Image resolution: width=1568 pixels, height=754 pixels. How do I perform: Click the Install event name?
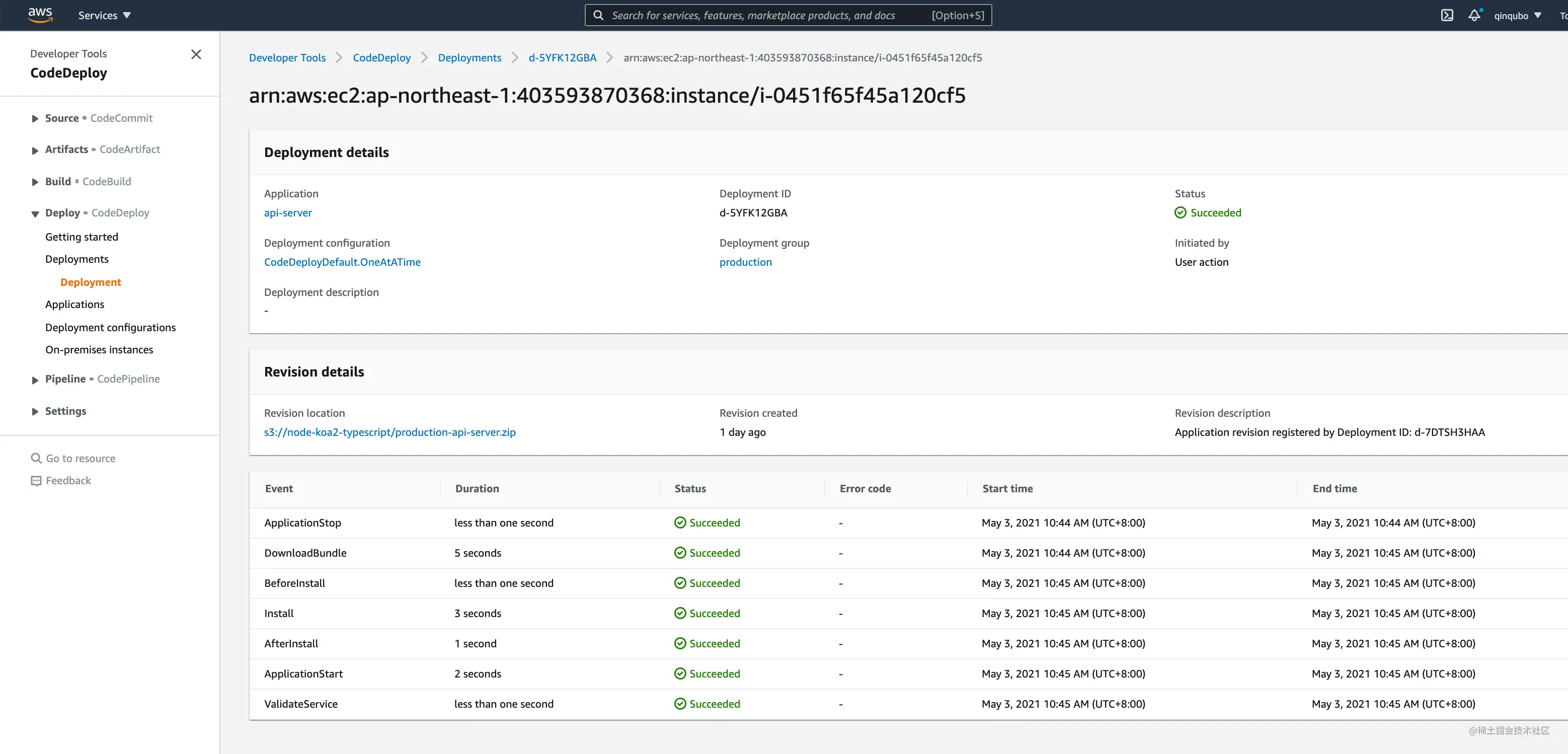[x=279, y=613]
